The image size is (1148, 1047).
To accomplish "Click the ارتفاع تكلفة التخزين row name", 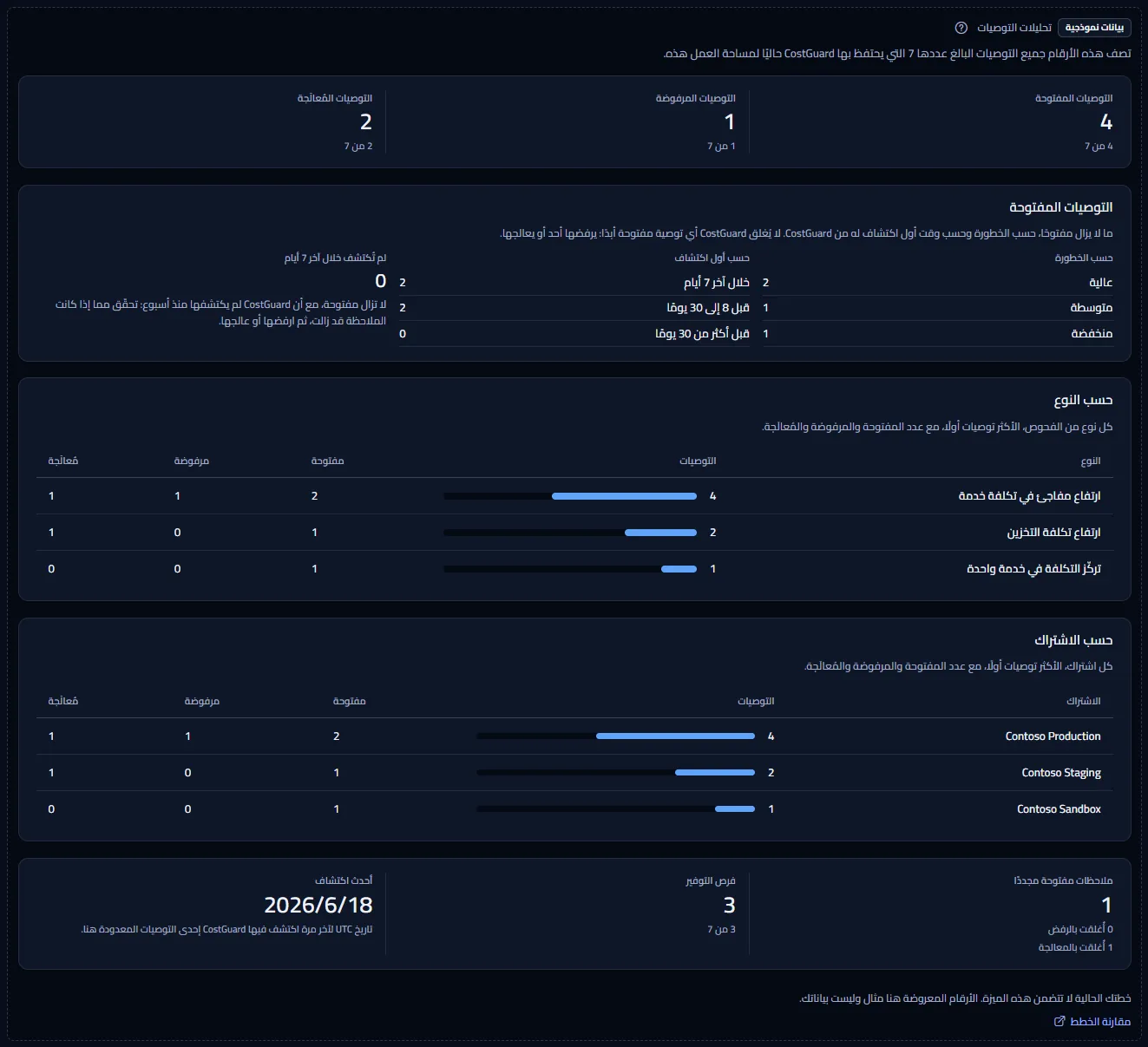I will (1053, 533).
